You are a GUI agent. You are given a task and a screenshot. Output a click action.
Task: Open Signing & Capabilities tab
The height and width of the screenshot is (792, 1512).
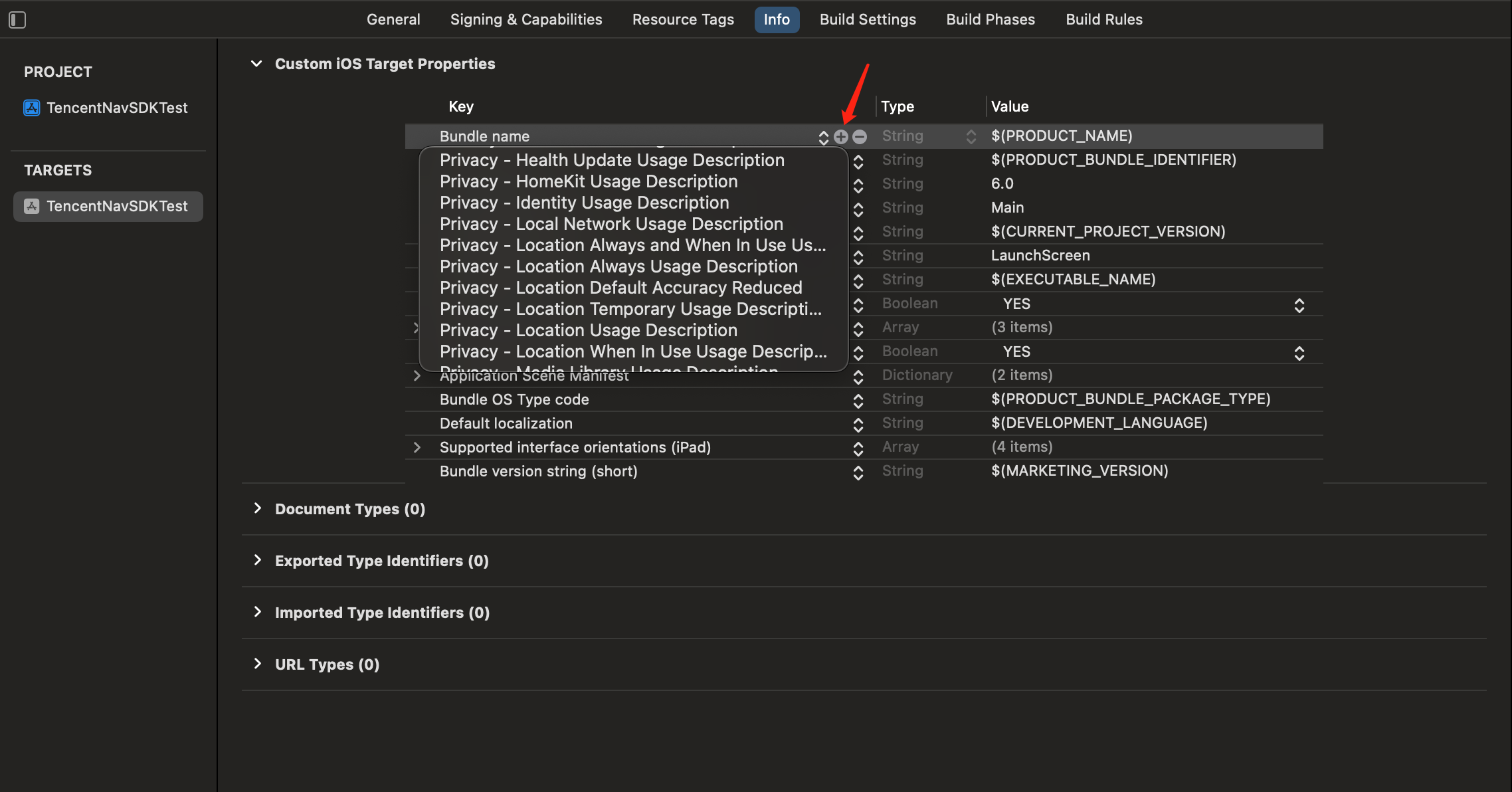526,19
